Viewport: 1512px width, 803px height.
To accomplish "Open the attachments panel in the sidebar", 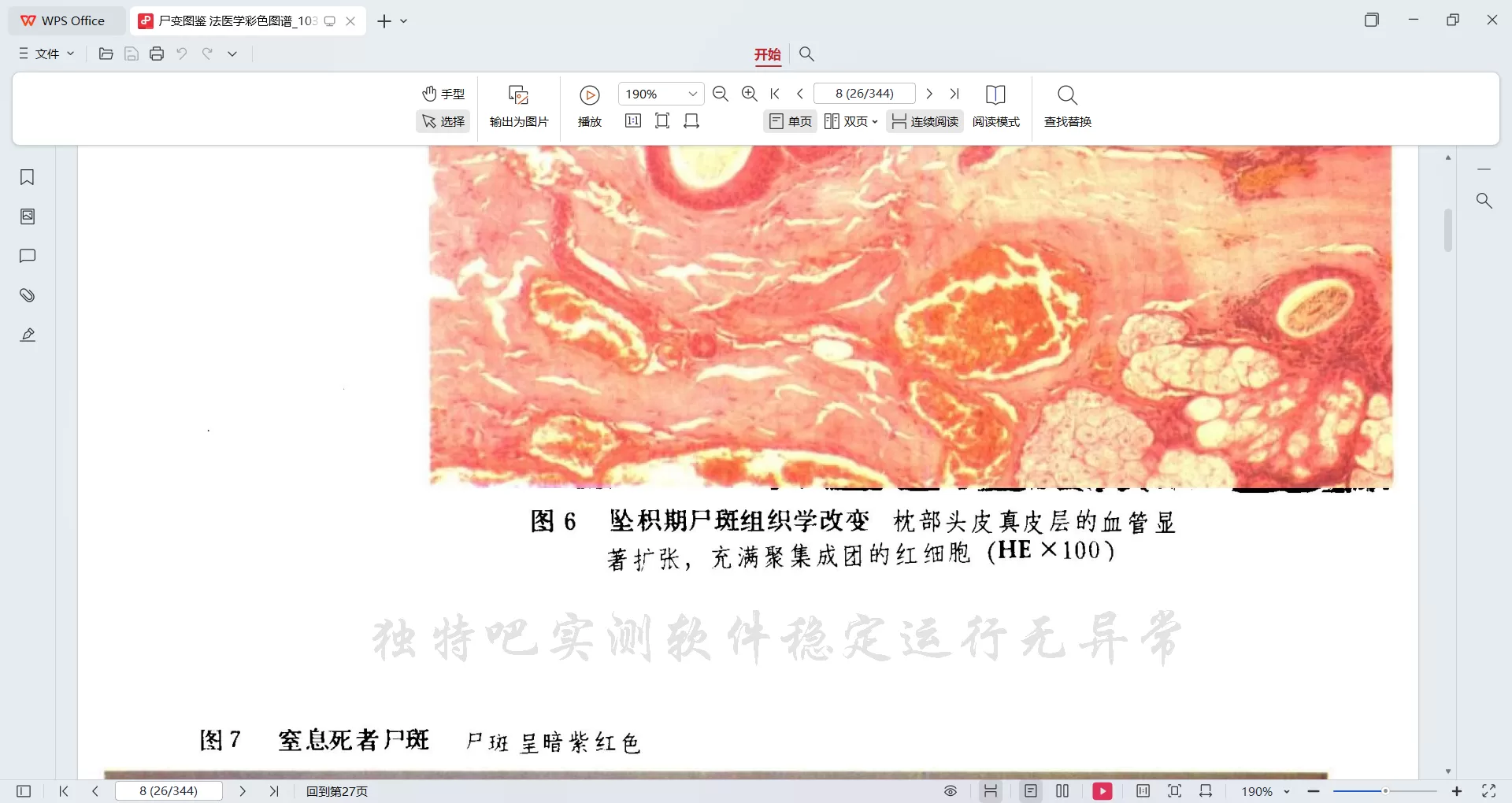I will pos(28,295).
